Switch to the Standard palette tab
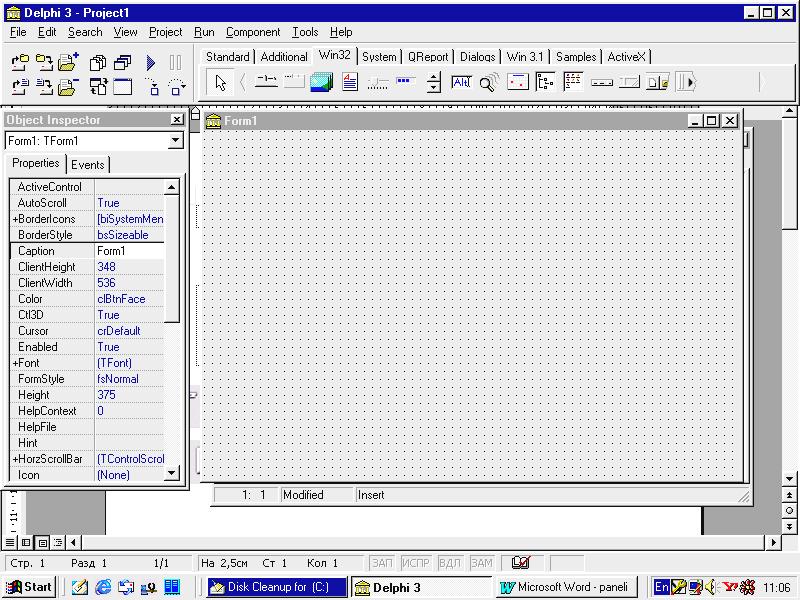 (x=228, y=57)
